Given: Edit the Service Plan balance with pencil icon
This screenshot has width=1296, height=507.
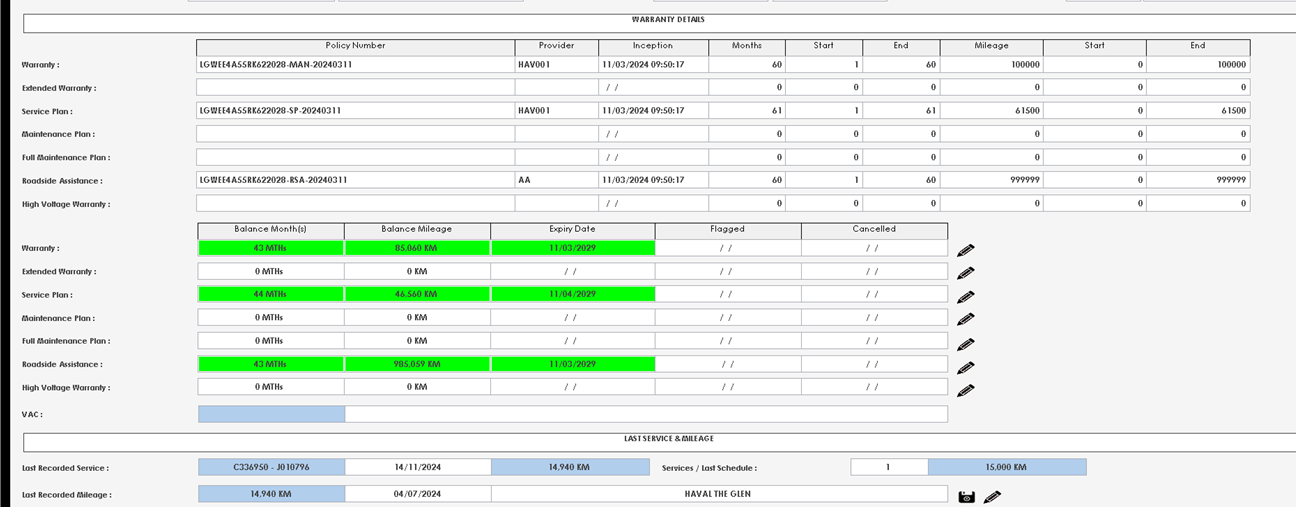Looking at the screenshot, I should [965, 297].
